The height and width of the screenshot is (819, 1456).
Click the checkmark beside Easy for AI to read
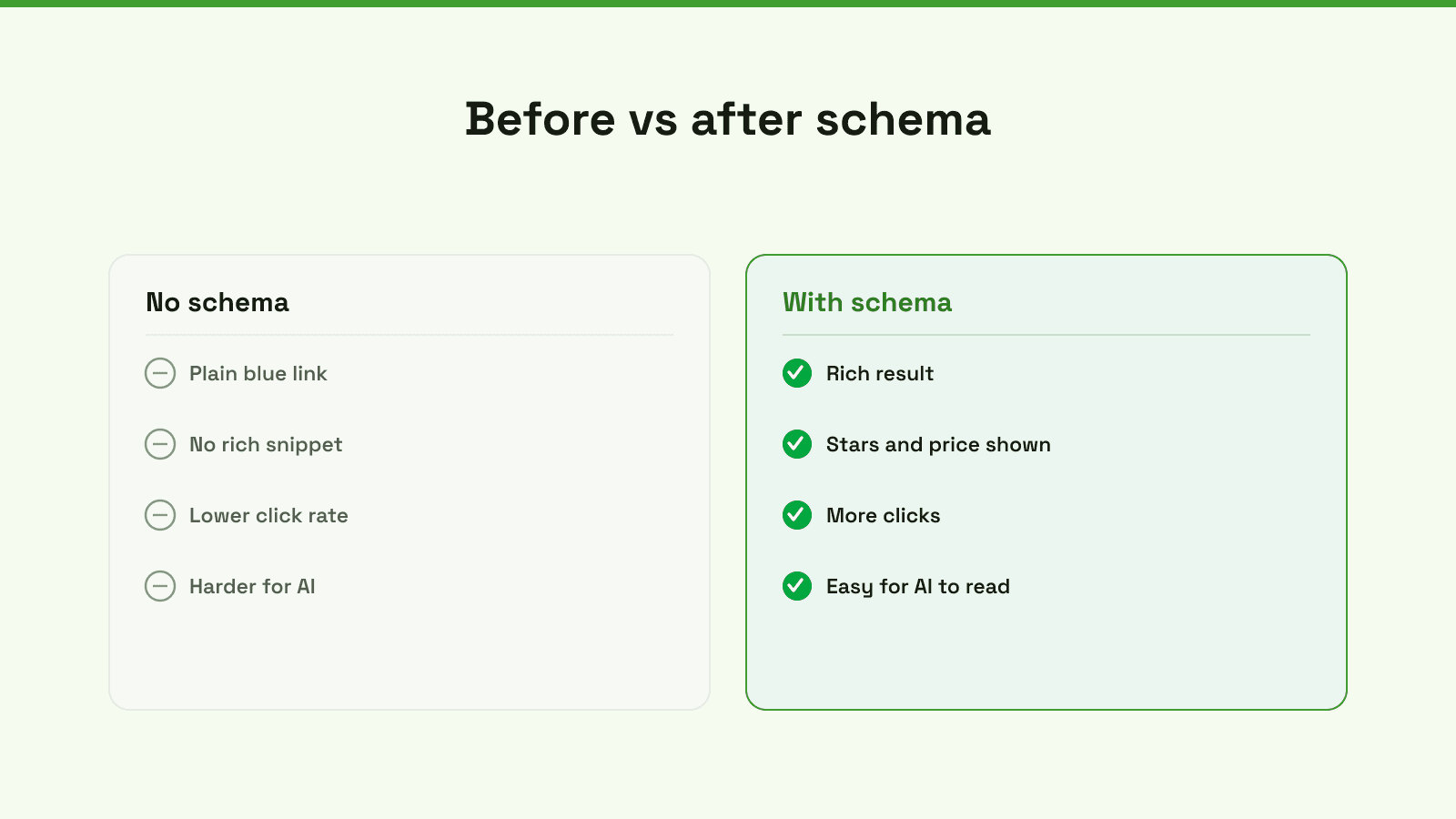(797, 586)
